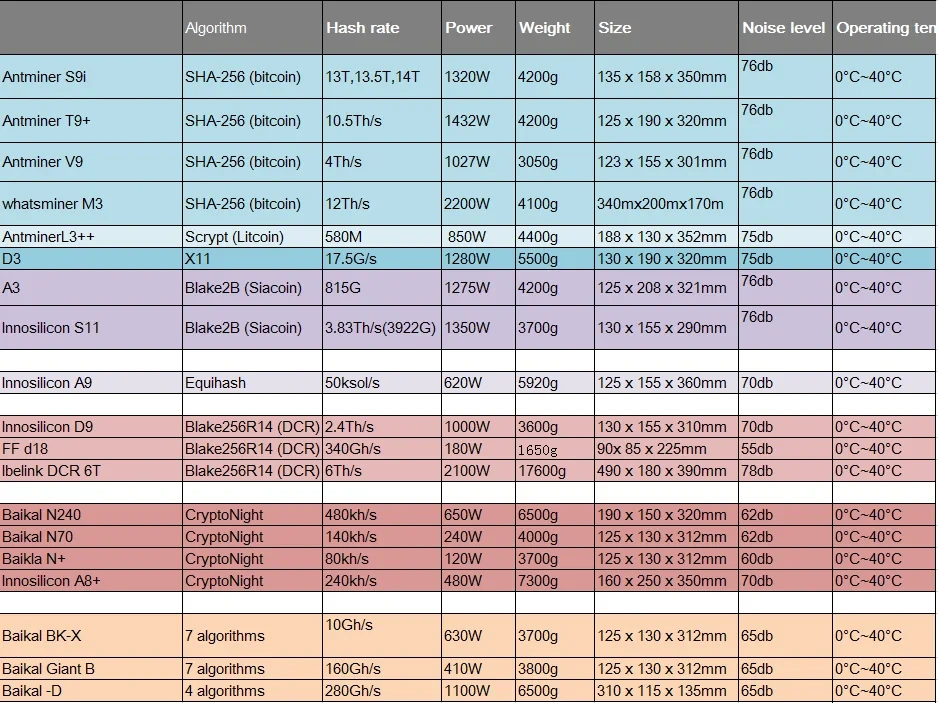
Task: Click the 3.83Th/s(3922G) cell
Action: tap(382, 328)
